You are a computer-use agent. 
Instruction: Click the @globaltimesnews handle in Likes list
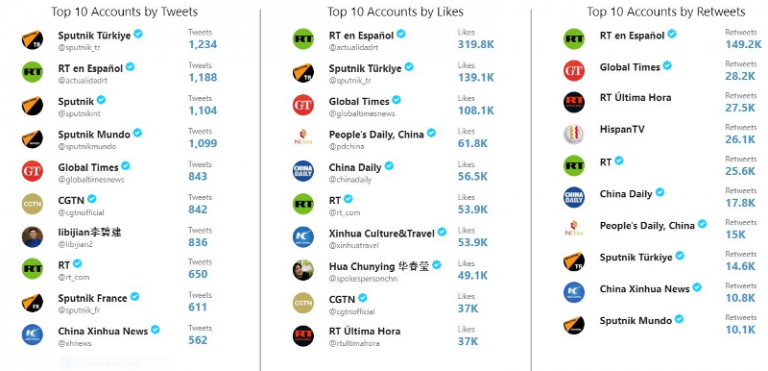[362, 114]
